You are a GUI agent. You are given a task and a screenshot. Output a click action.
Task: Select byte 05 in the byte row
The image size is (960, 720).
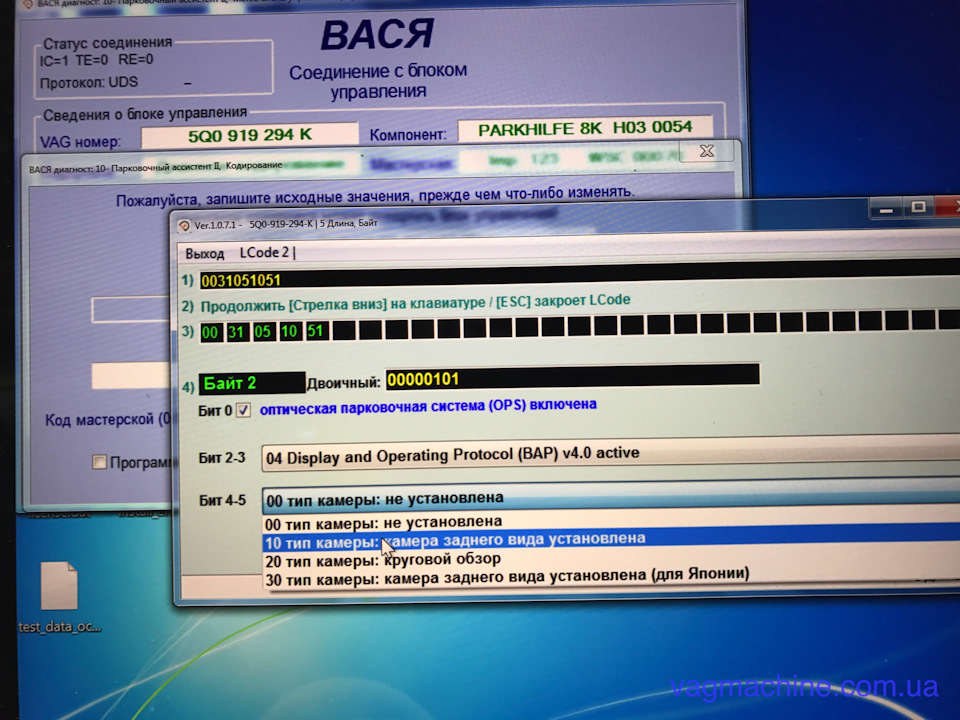(x=262, y=332)
